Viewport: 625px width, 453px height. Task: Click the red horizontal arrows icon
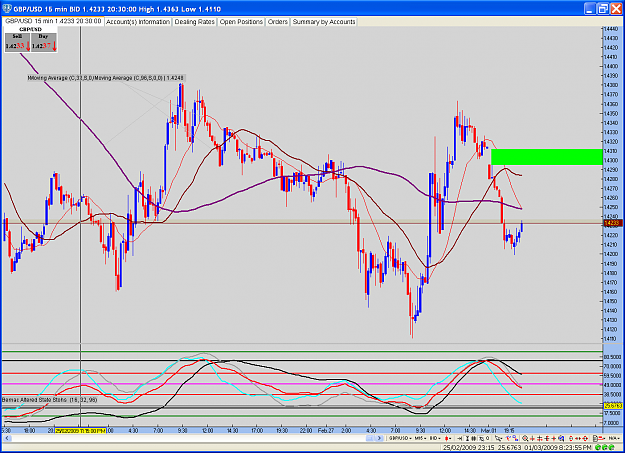578,438
